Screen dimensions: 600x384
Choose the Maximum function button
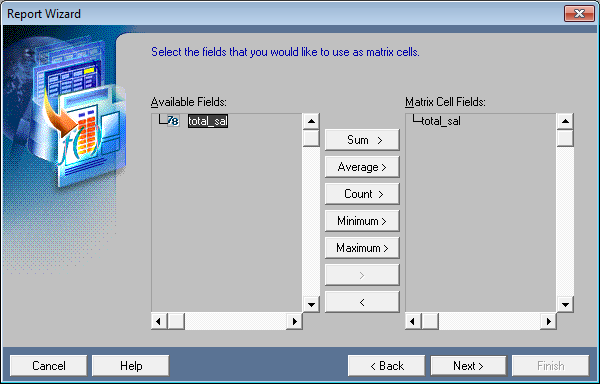click(x=362, y=248)
